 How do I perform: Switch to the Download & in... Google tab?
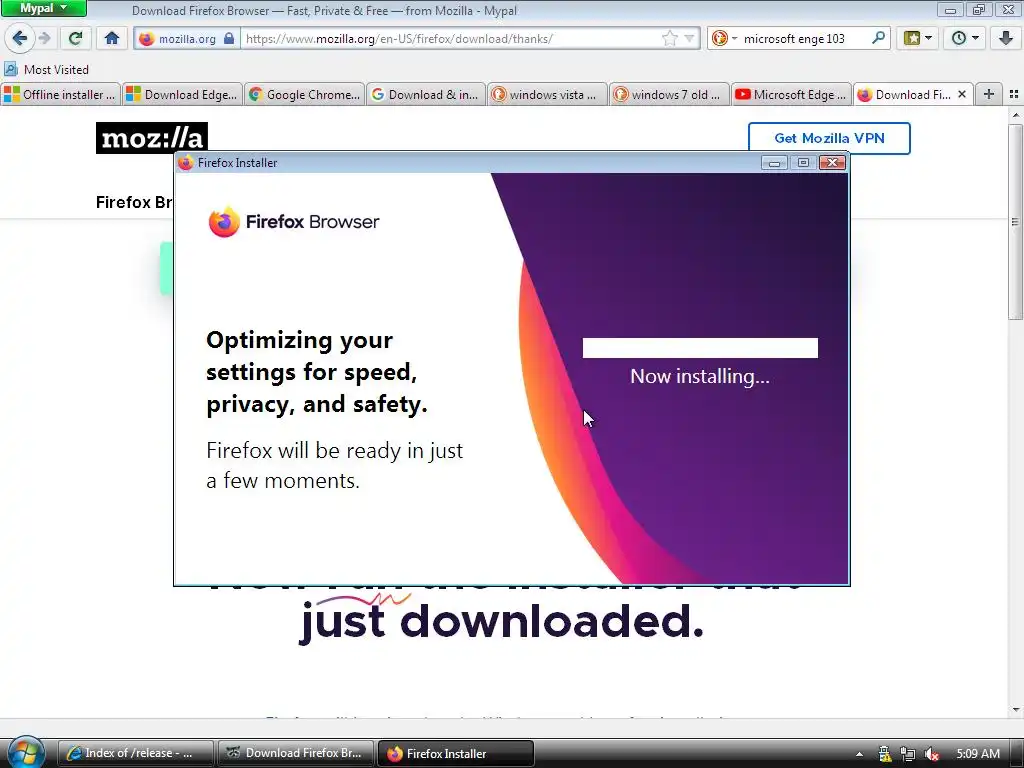[426, 95]
